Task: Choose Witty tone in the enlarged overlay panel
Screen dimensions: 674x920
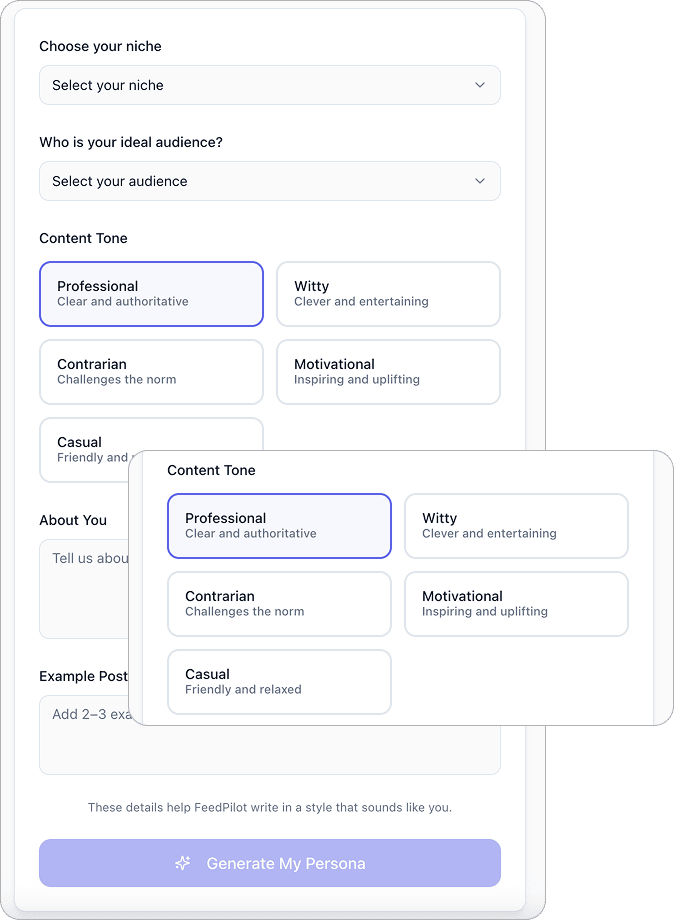Action: (516, 526)
